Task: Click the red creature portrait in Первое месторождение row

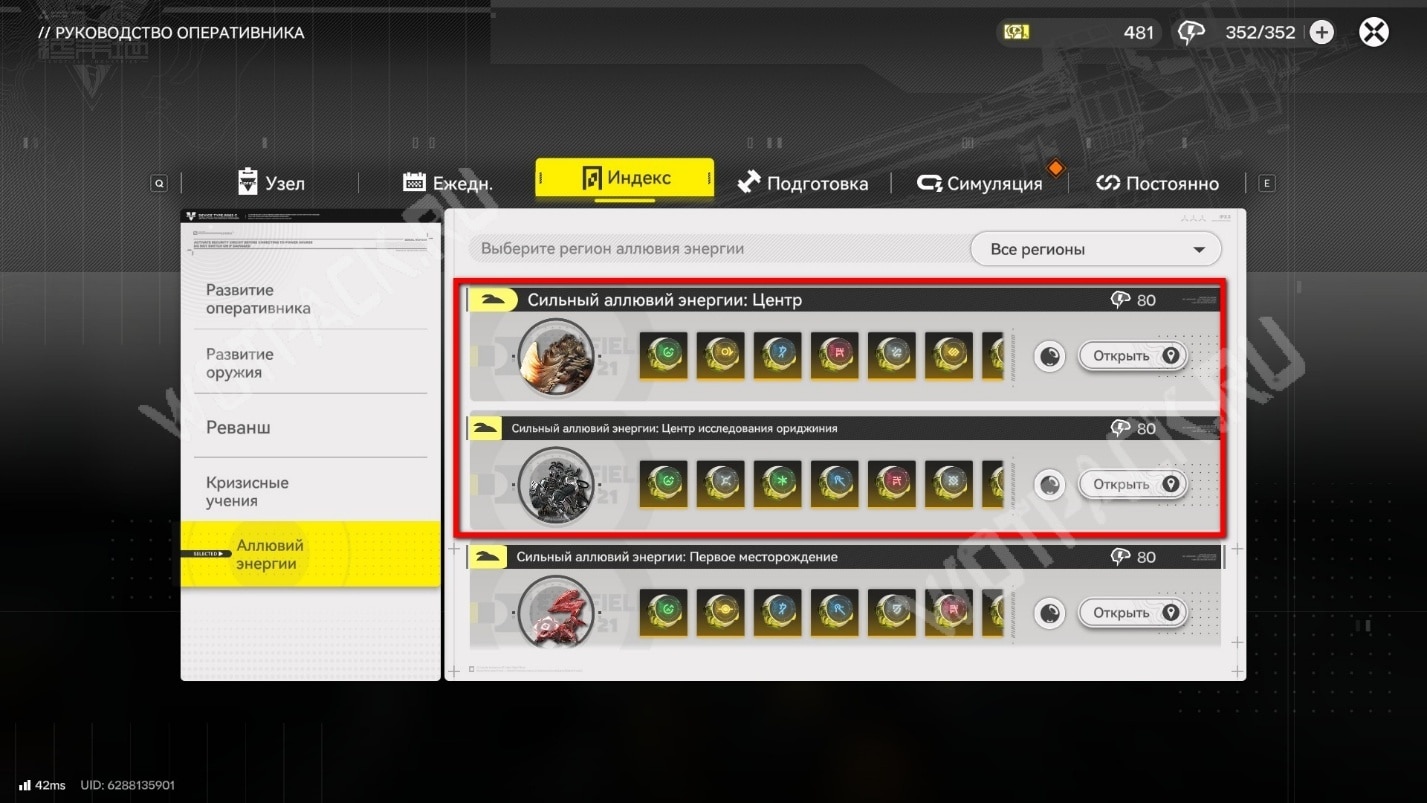Action: (x=557, y=613)
